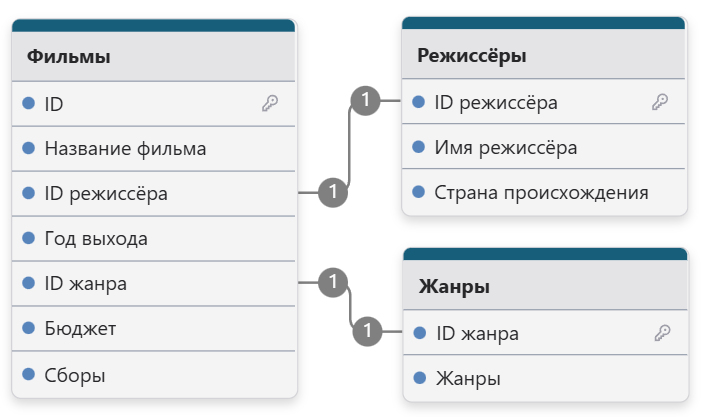Viewport: 702px width, 417px height.
Task: Select the Режиссёры table header
Action: (x=544, y=54)
